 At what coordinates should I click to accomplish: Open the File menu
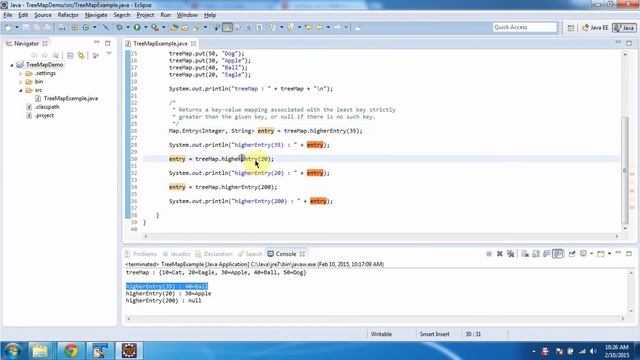click(x=8, y=15)
